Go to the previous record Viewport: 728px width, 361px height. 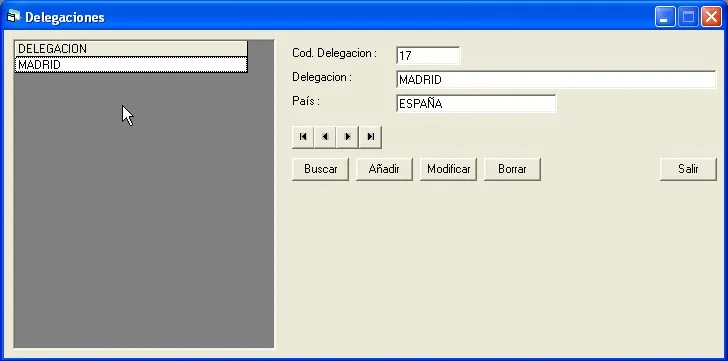[x=325, y=137]
